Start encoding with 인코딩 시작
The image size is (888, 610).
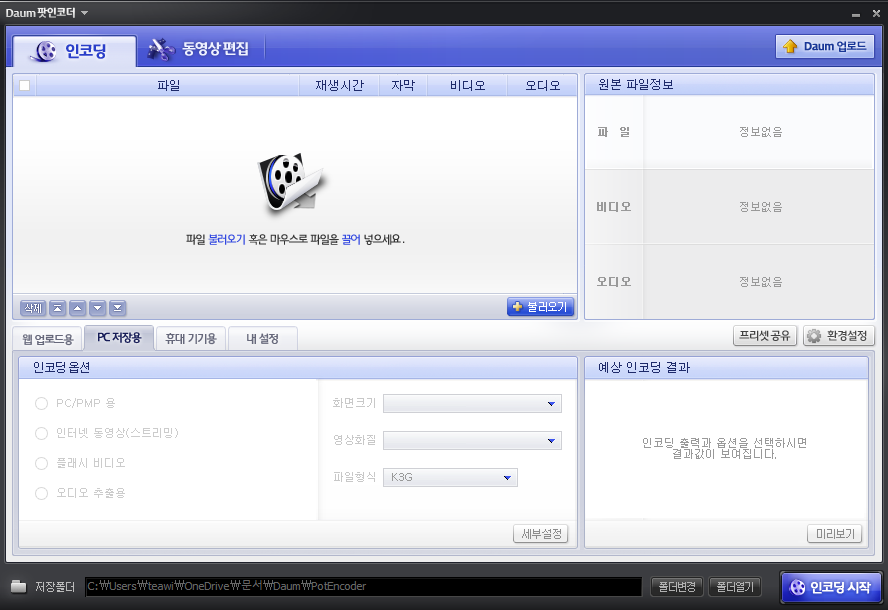tap(831, 587)
